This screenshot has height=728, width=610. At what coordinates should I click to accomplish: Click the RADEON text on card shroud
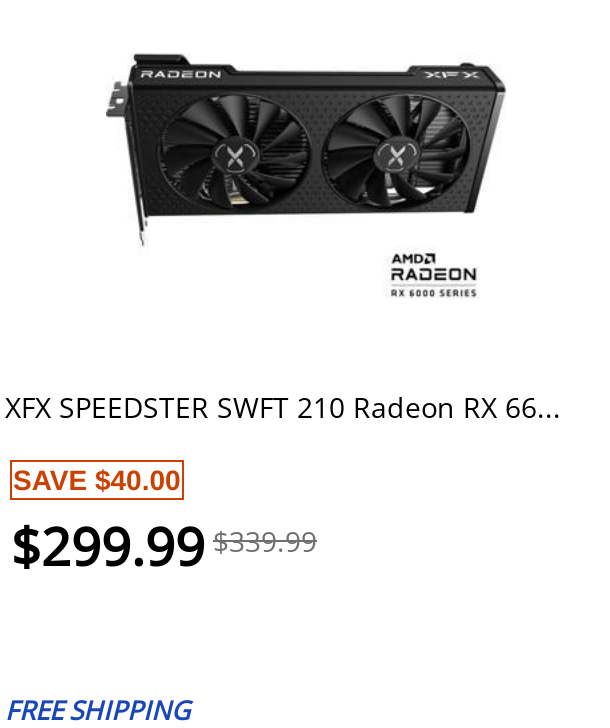[x=181, y=74]
